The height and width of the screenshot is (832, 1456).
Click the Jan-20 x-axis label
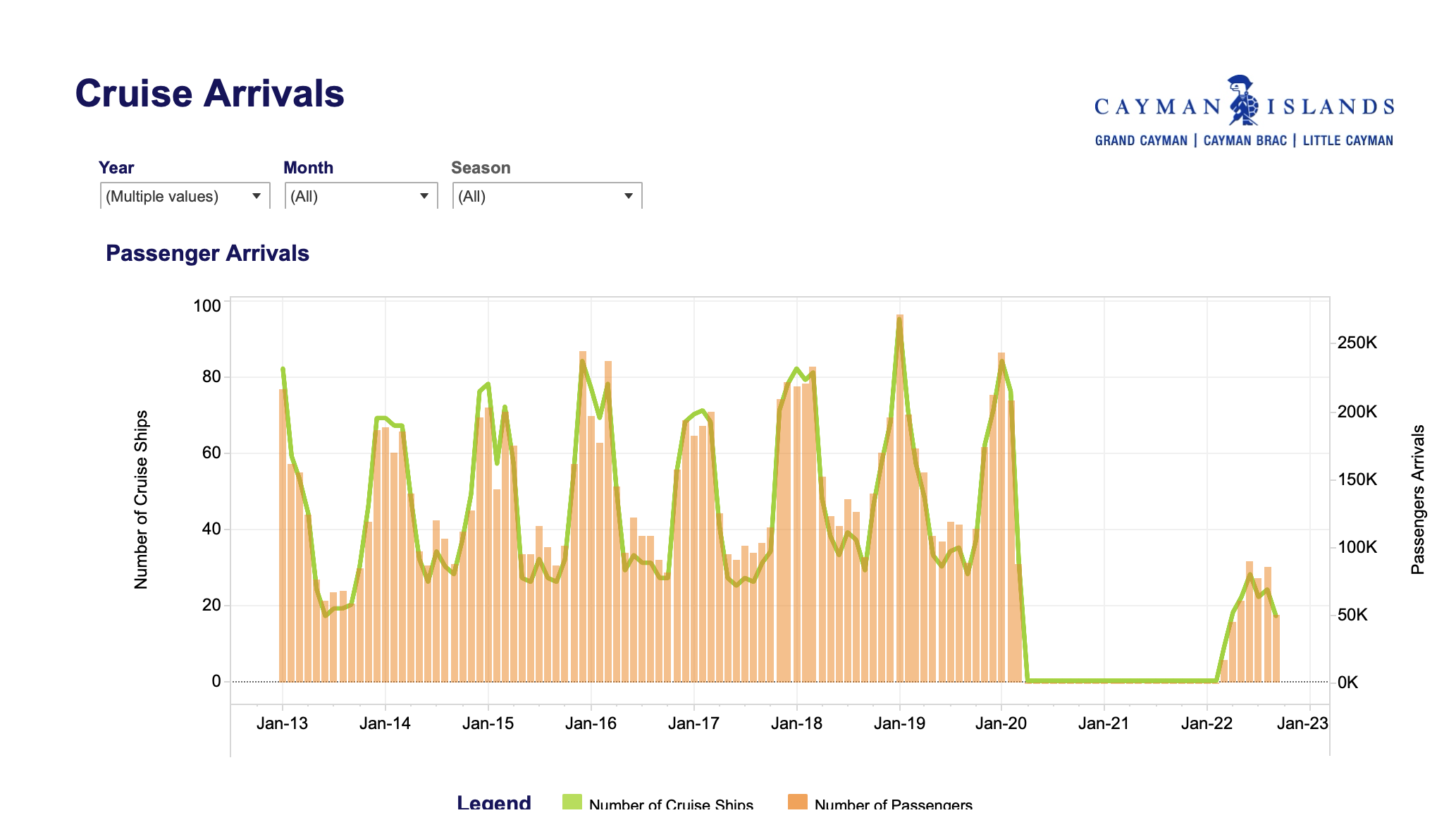pos(1001,723)
